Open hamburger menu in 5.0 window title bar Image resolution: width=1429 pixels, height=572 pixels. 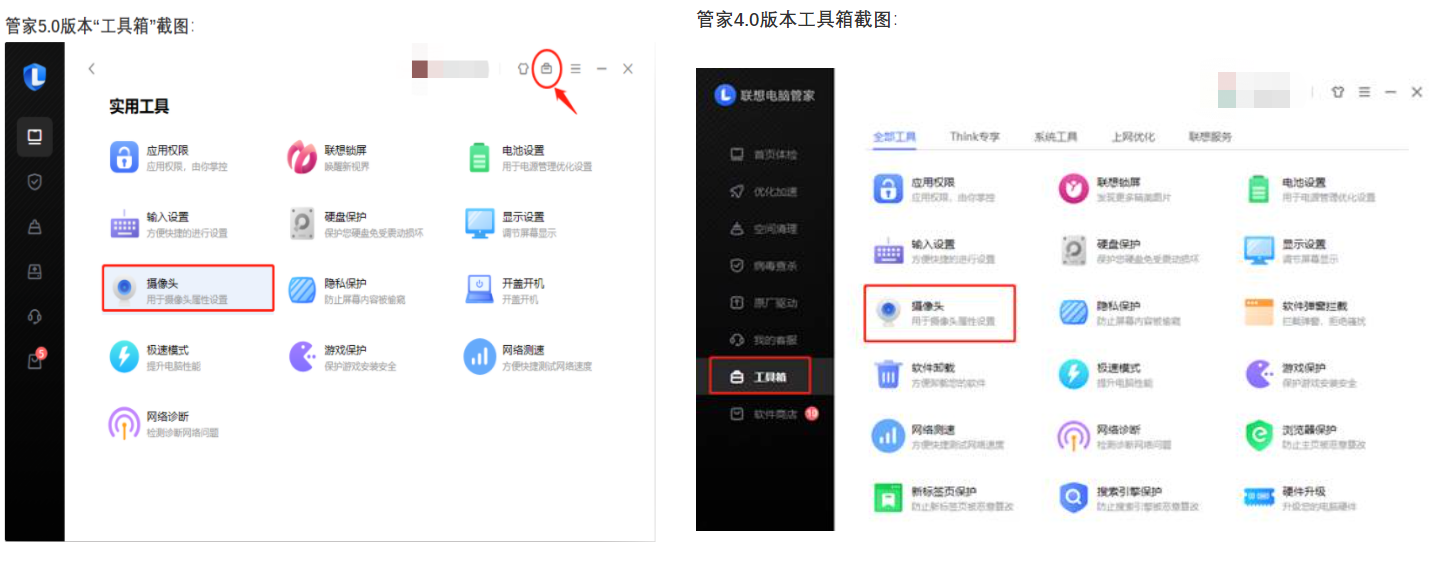pyautogui.click(x=575, y=69)
